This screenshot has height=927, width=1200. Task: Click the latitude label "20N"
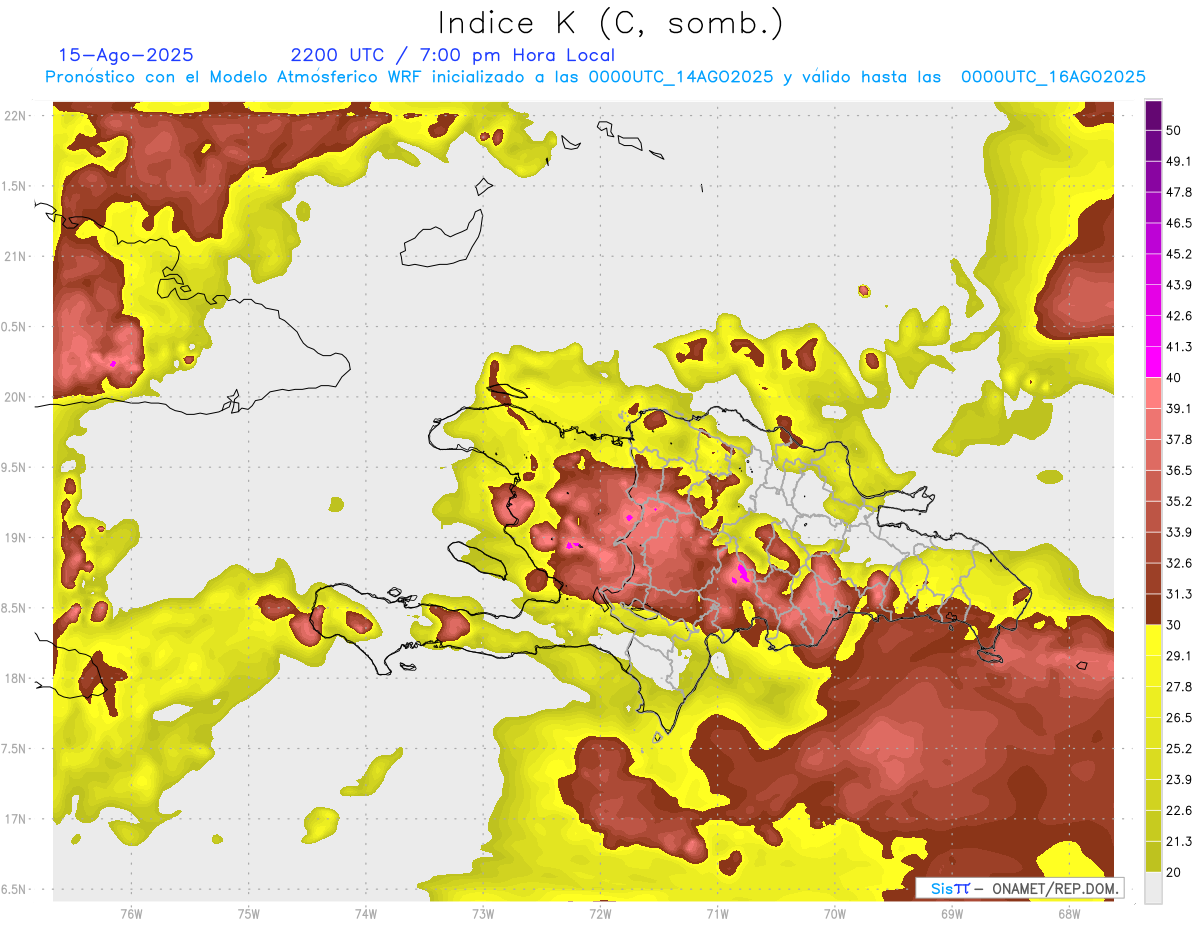16,397
